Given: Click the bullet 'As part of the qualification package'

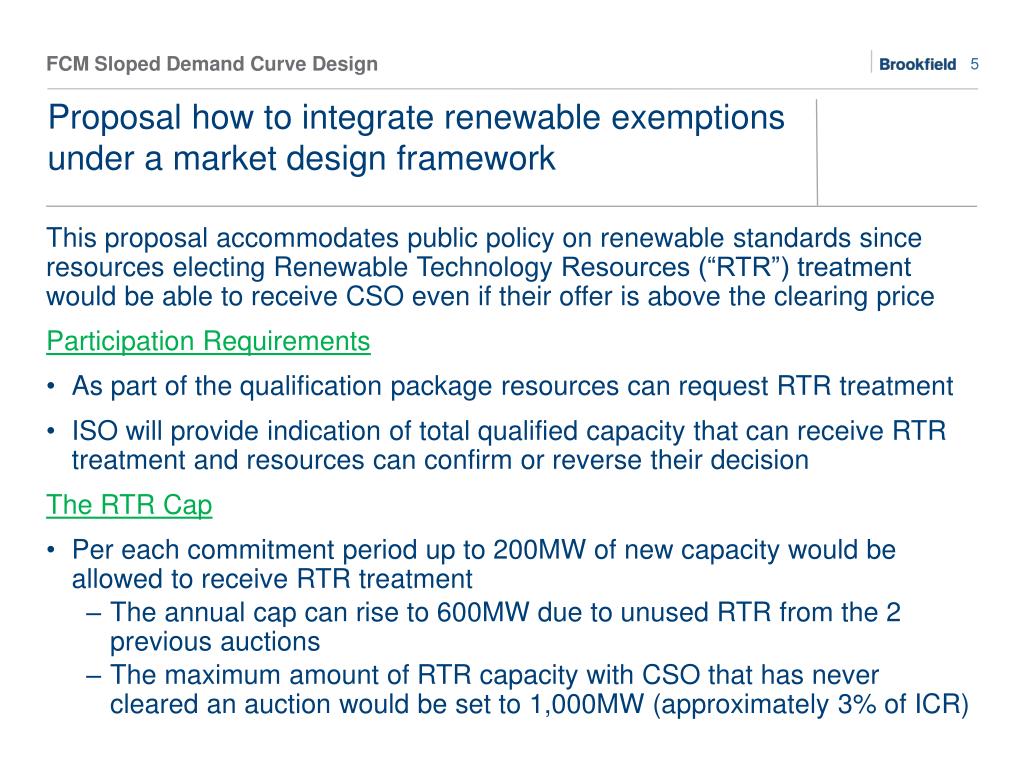Looking at the screenshot, I should point(512,386).
